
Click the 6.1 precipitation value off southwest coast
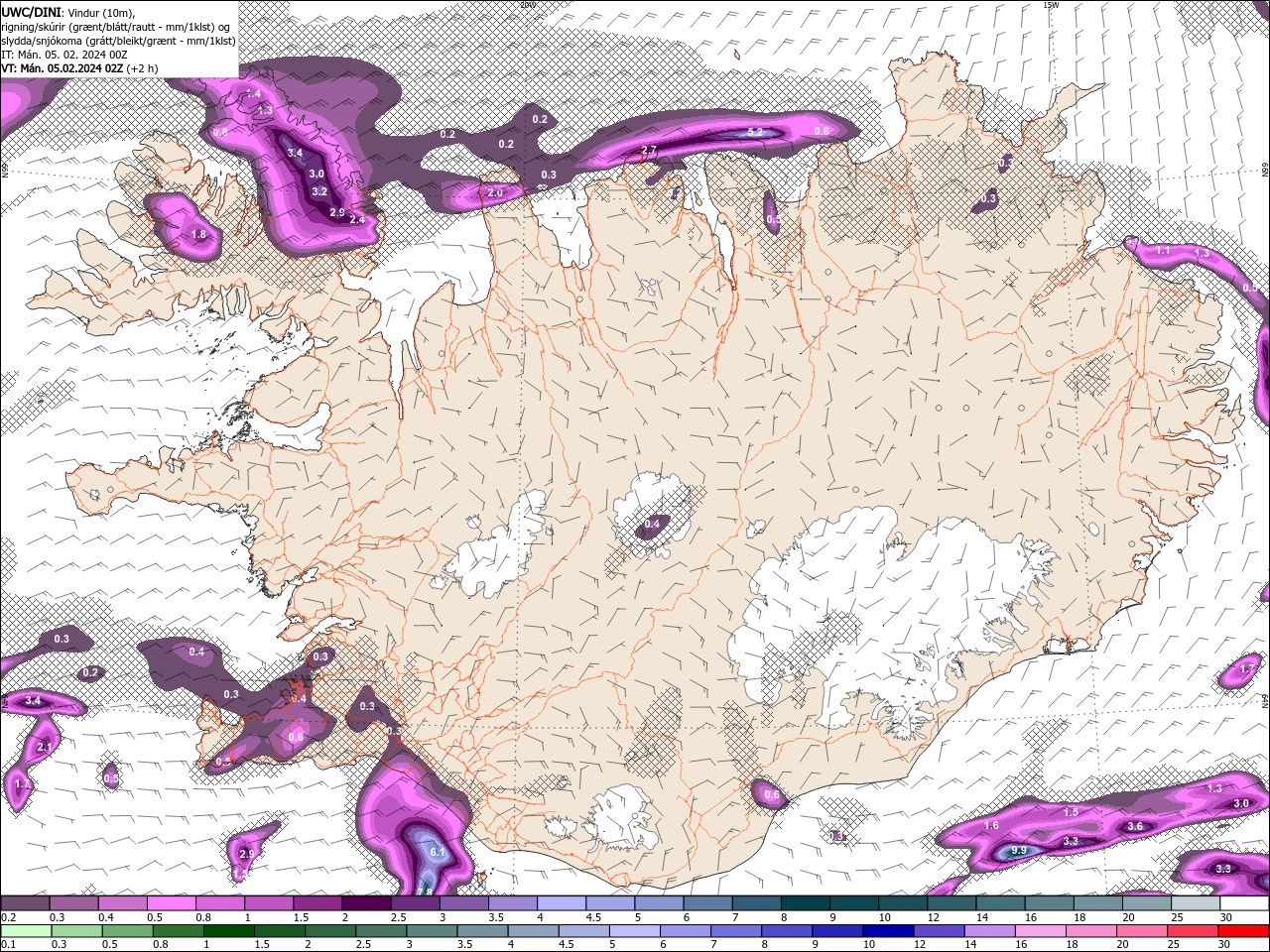point(440,852)
